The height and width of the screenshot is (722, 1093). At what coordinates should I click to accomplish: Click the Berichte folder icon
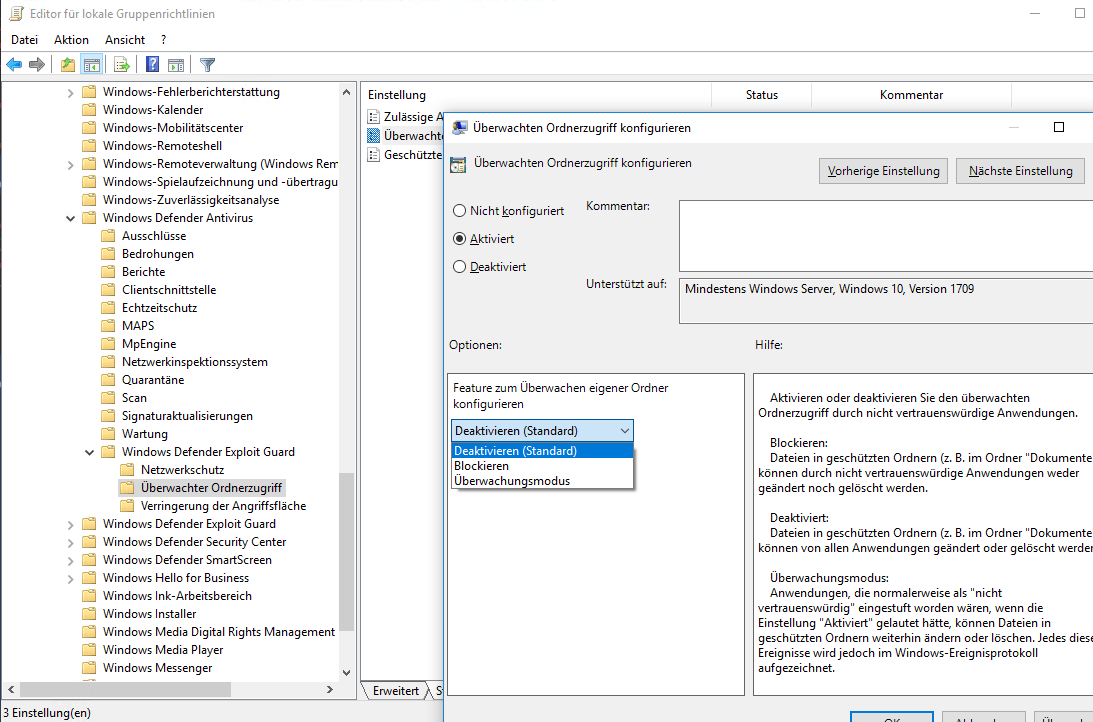pos(108,272)
